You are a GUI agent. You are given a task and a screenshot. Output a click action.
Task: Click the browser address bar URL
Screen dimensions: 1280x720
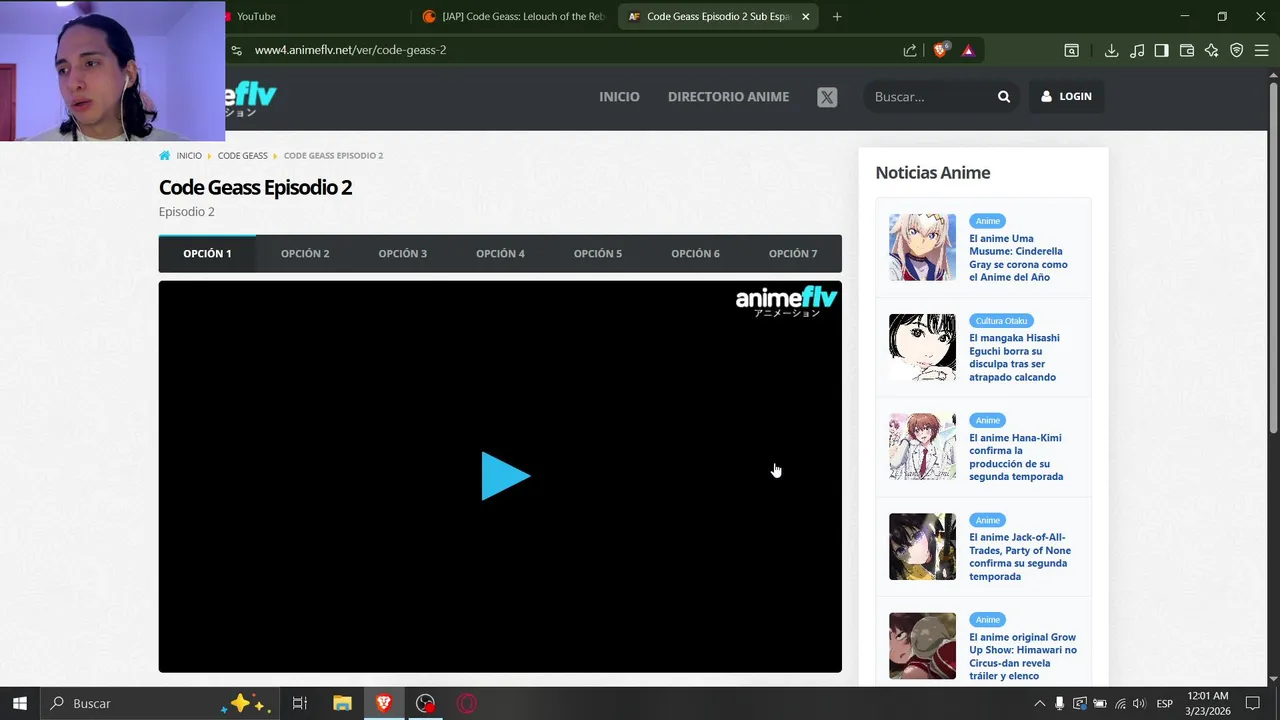[350, 50]
